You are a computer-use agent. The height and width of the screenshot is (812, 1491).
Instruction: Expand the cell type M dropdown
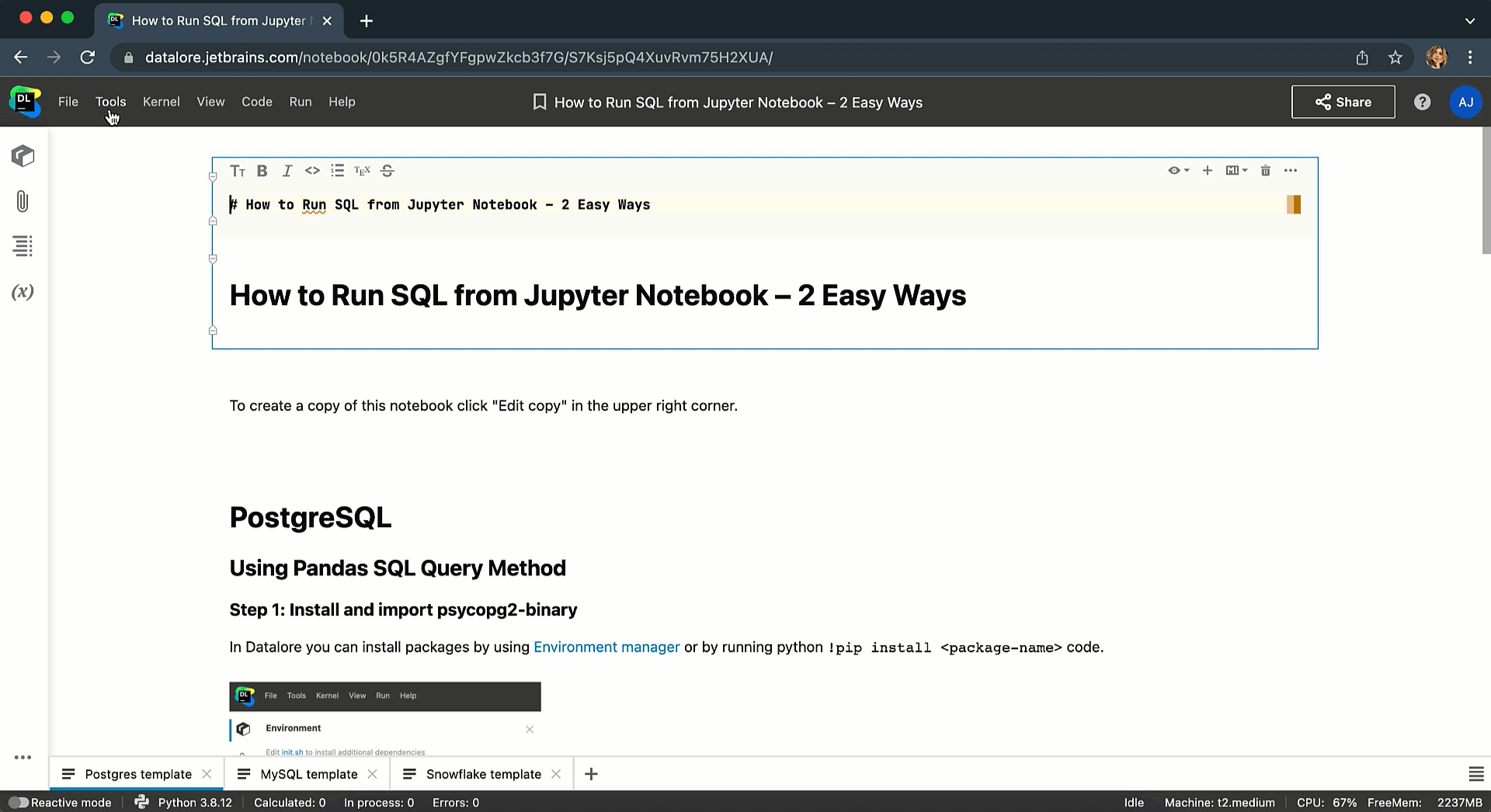pyautogui.click(x=1236, y=171)
